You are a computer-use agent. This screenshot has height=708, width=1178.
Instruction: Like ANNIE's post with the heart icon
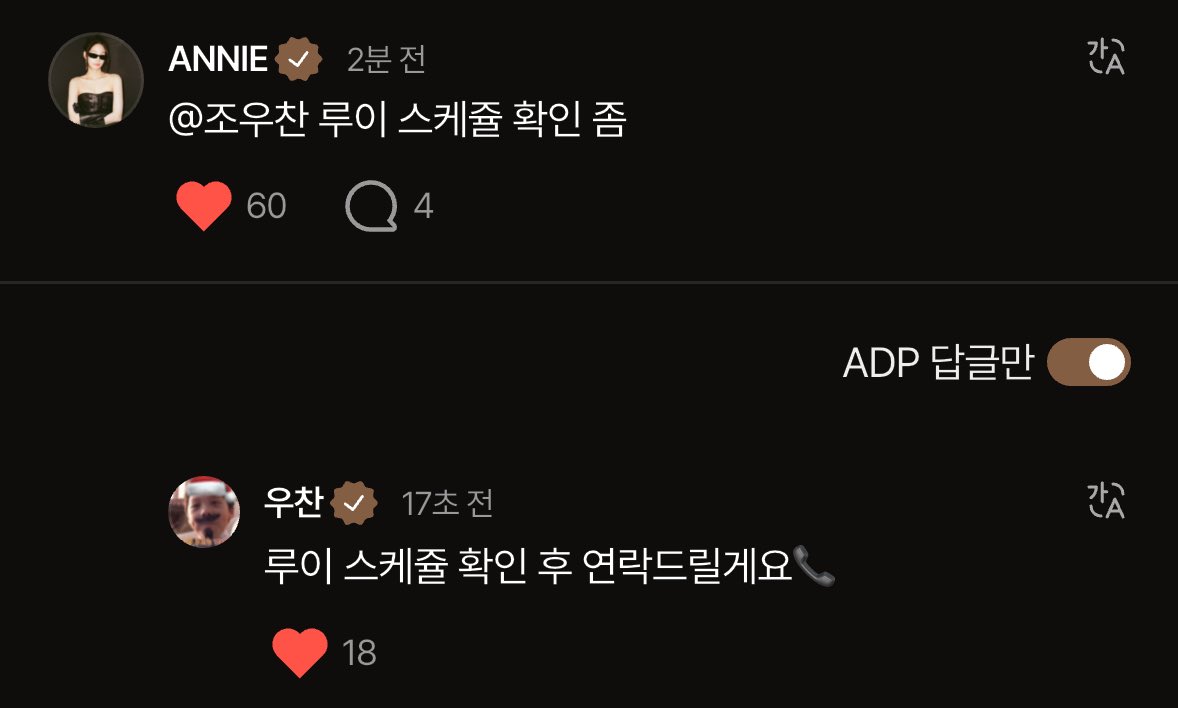pos(204,205)
